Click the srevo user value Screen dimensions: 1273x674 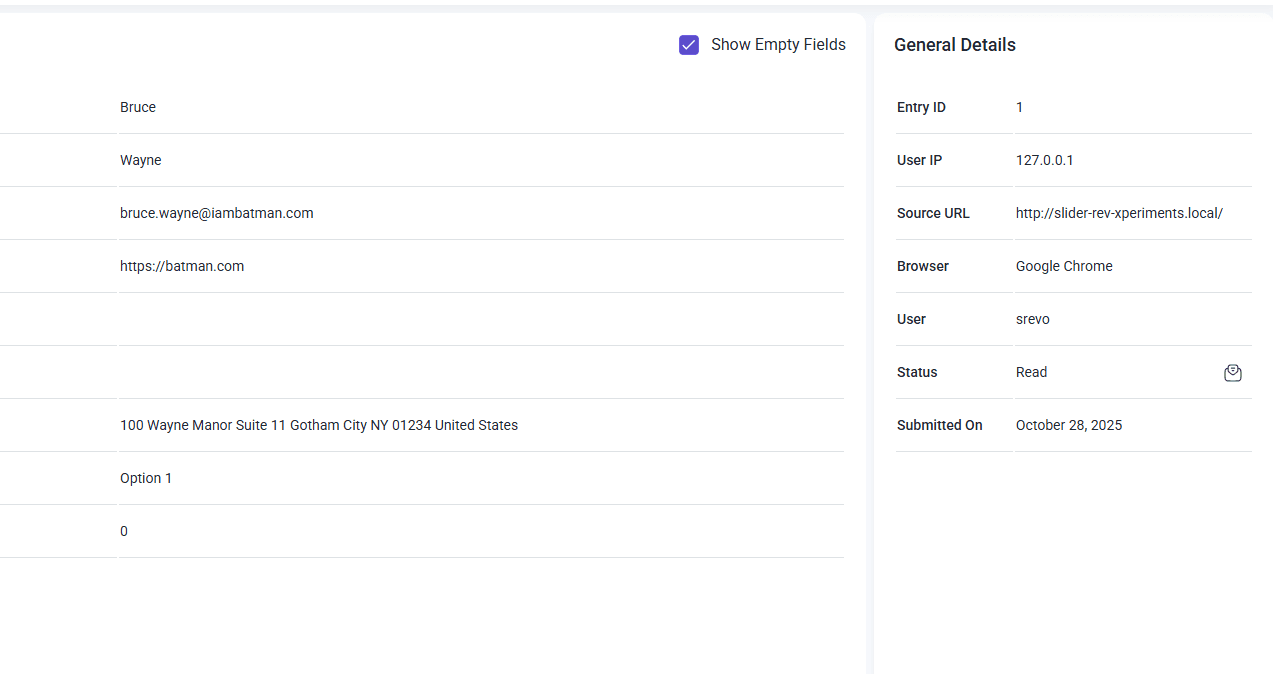(x=1032, y=319)
